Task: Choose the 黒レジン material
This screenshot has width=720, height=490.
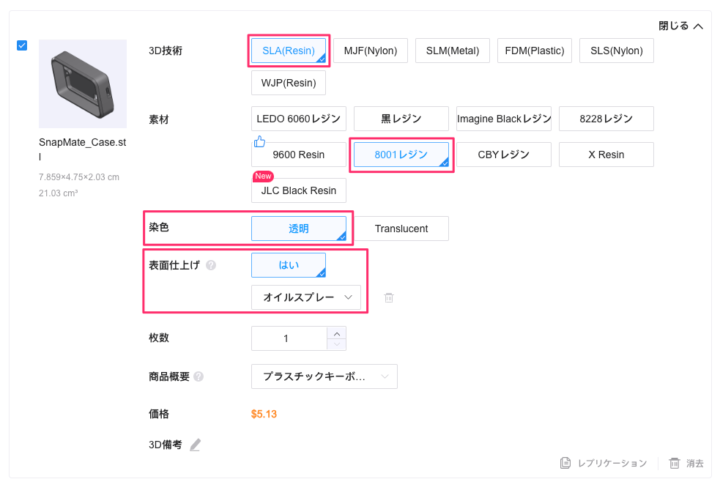Action: click(401, 118)
